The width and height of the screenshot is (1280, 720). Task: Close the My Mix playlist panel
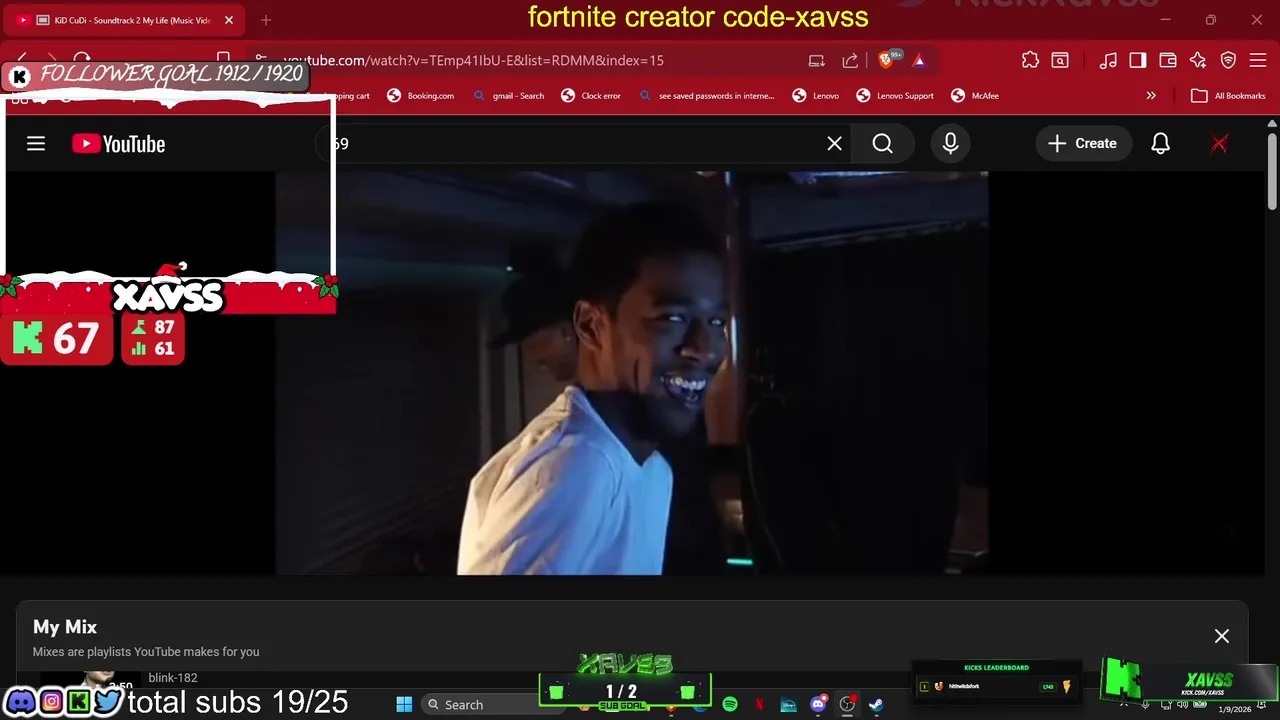pyautogui.click(x=1222, y=636)
